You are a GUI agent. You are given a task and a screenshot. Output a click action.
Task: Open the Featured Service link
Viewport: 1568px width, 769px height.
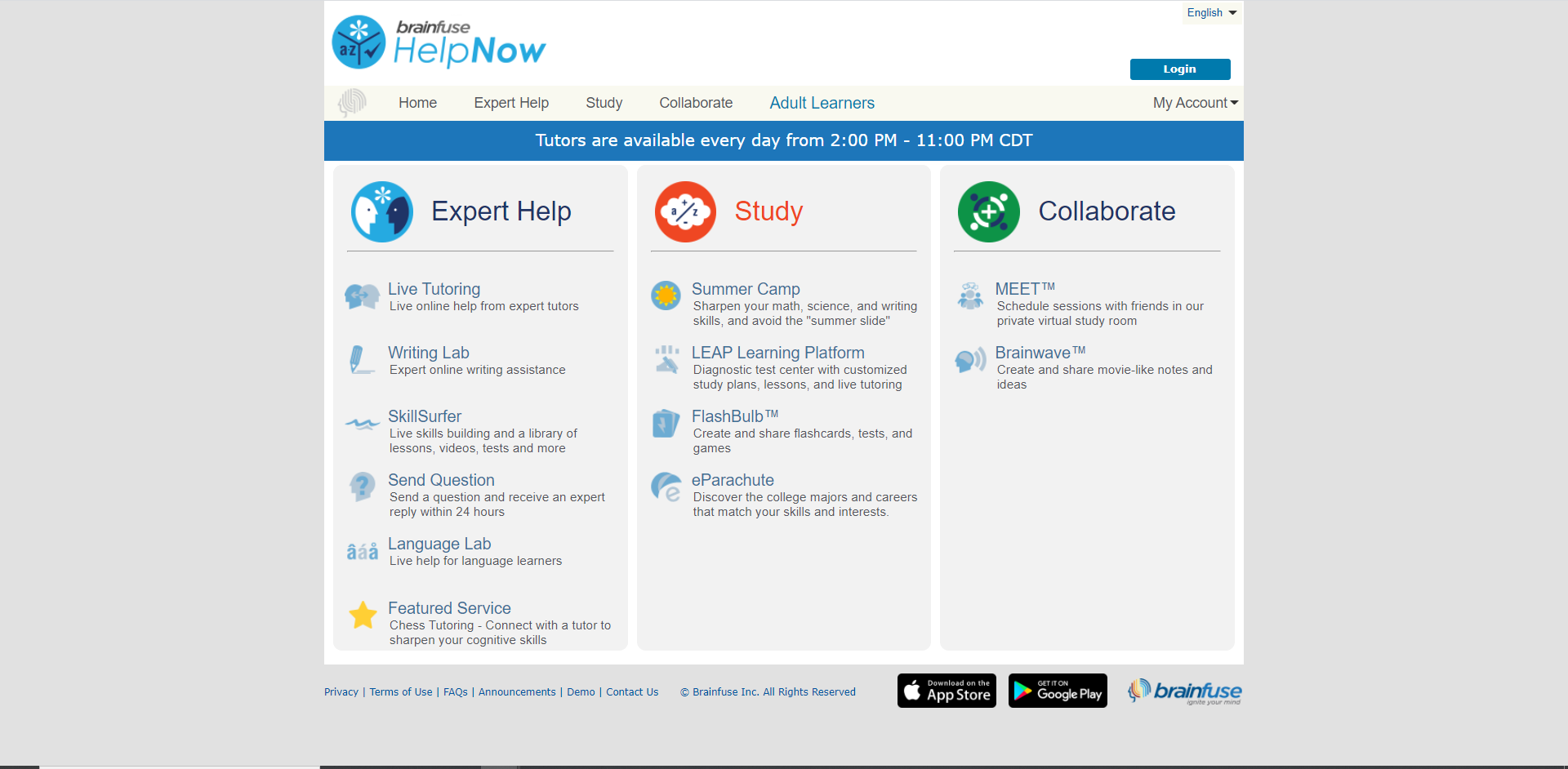449,608
